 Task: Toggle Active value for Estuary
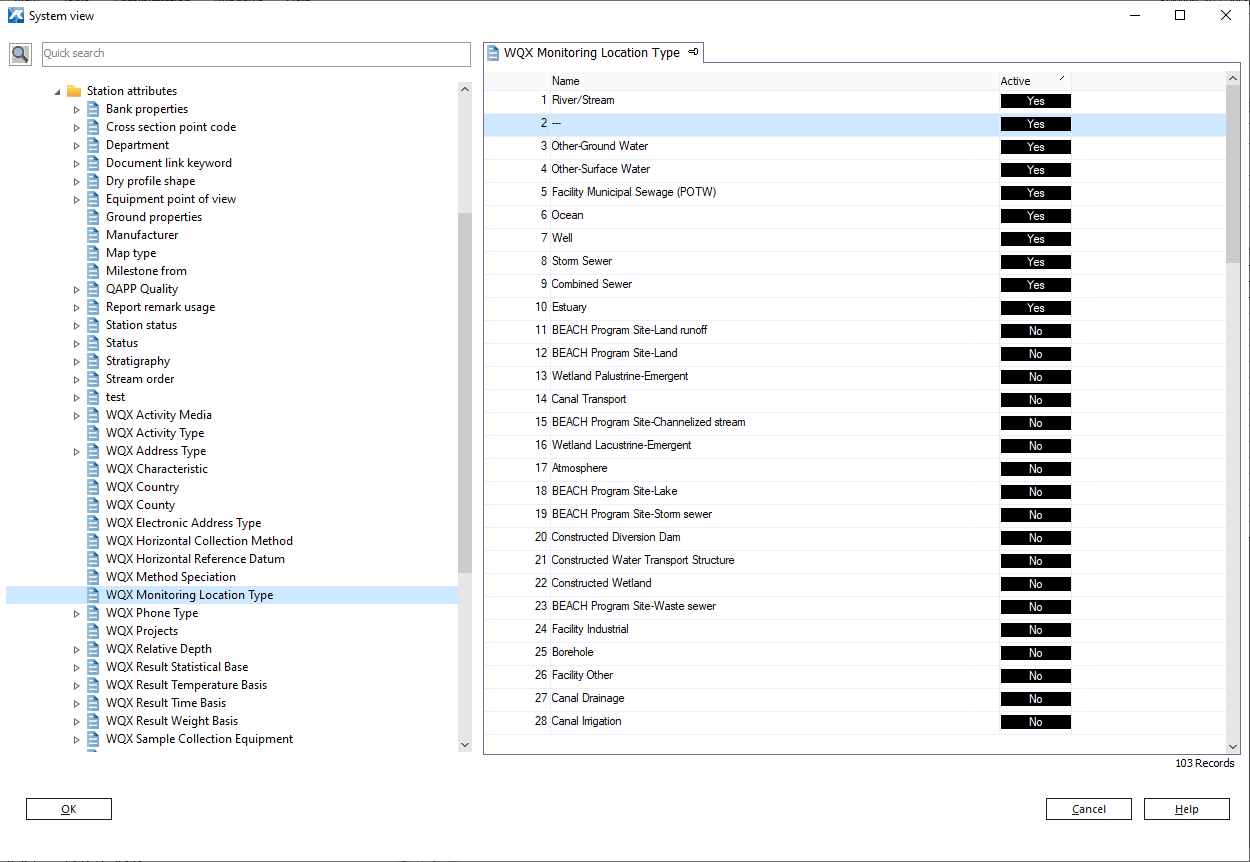coord(1035,308)
